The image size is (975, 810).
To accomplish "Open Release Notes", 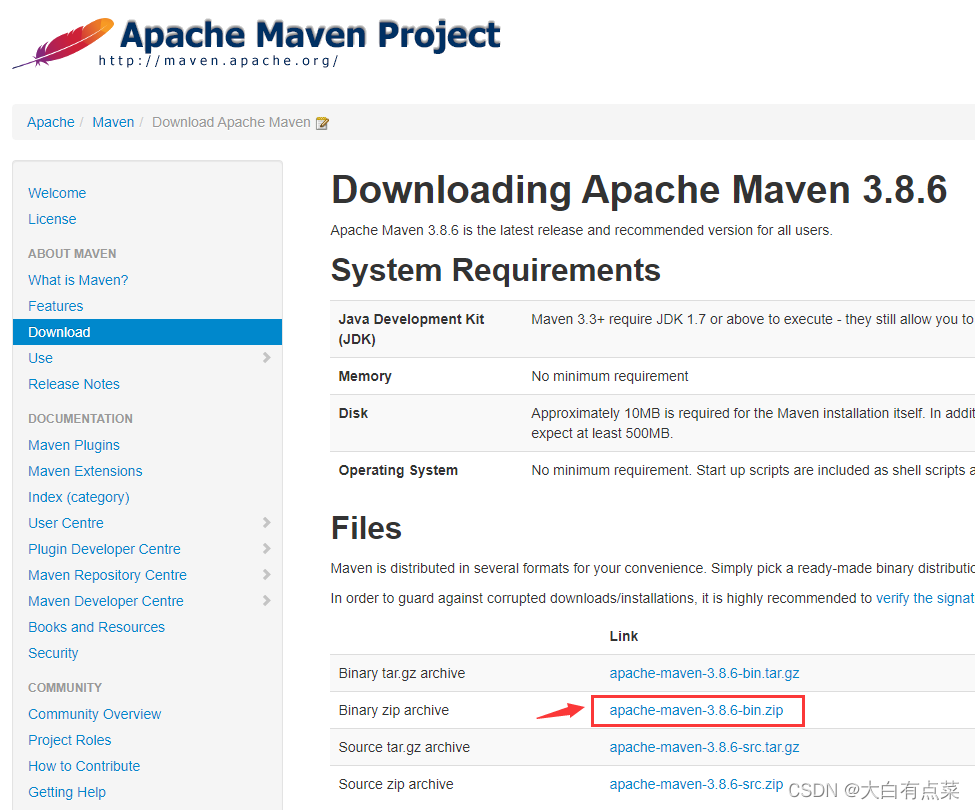I will point(73,384).
